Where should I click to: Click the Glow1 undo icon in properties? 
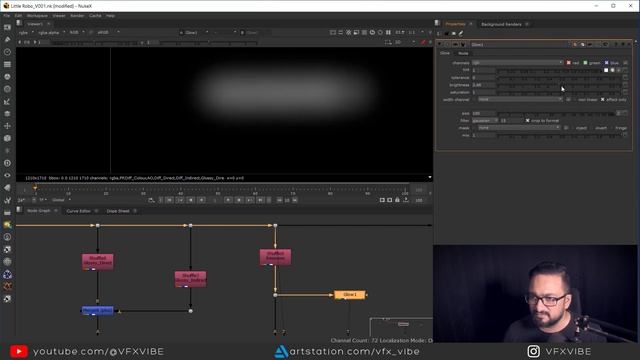click(x=590, y=44)
